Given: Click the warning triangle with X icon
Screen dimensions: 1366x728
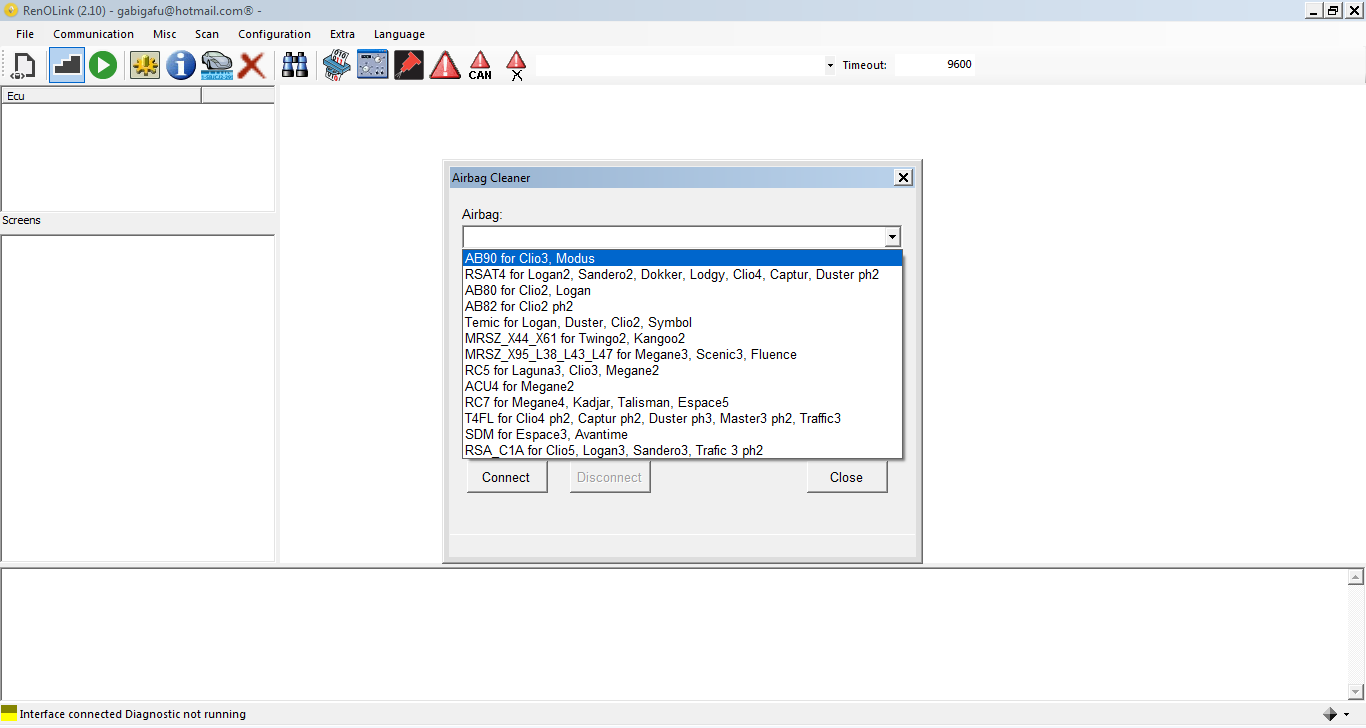Looking at the screenshot, I should point(516,66).
